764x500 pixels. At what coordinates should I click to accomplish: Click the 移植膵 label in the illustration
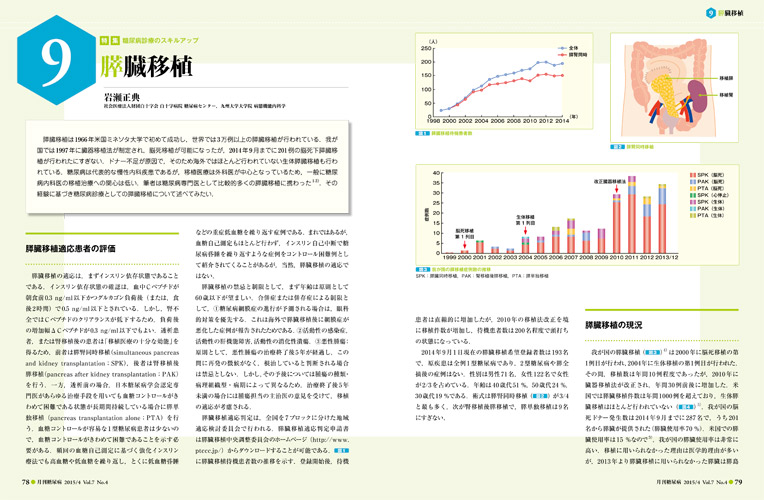point(726,78)
